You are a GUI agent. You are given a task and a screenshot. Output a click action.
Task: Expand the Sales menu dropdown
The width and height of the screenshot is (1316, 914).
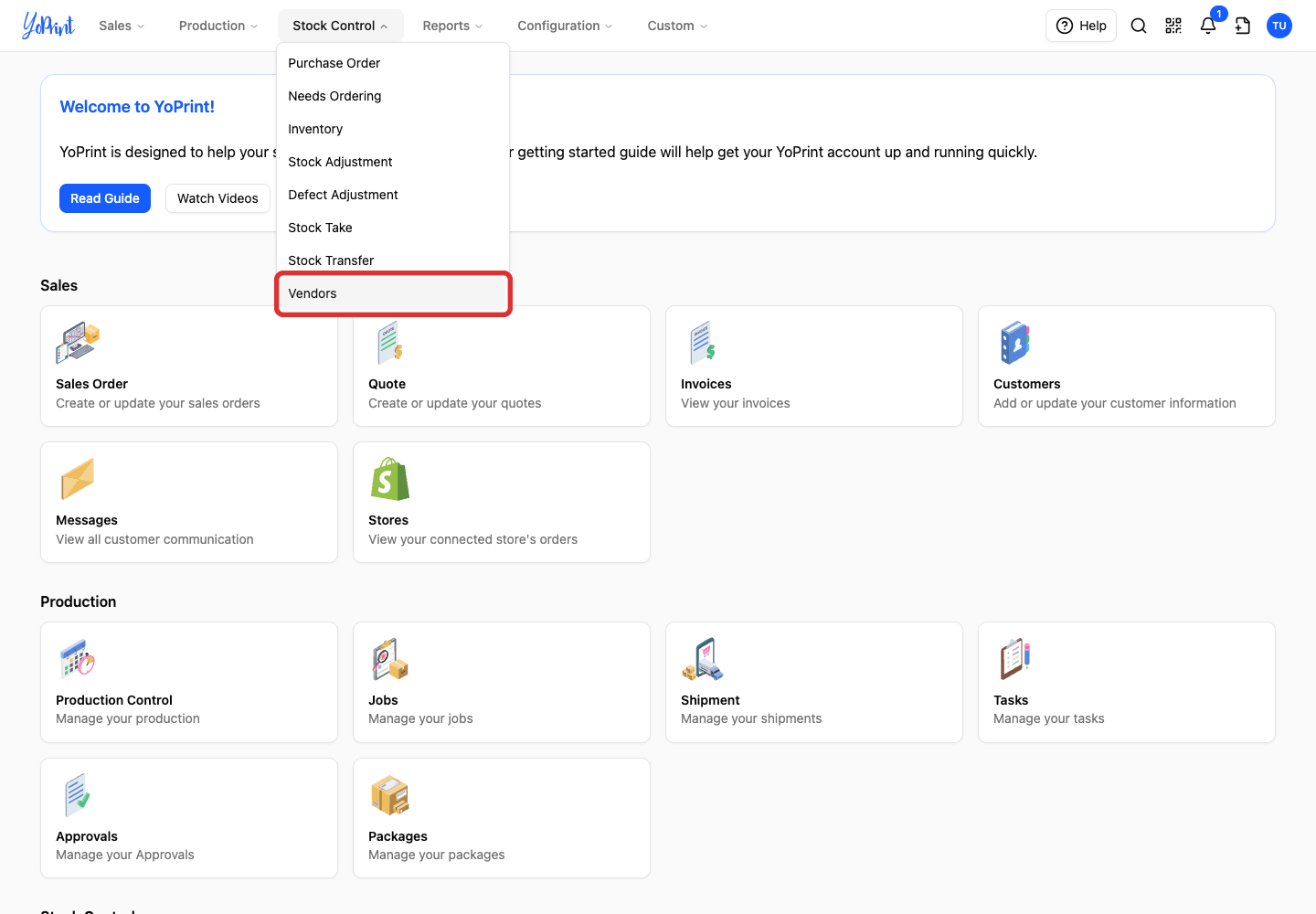point(122,26)
